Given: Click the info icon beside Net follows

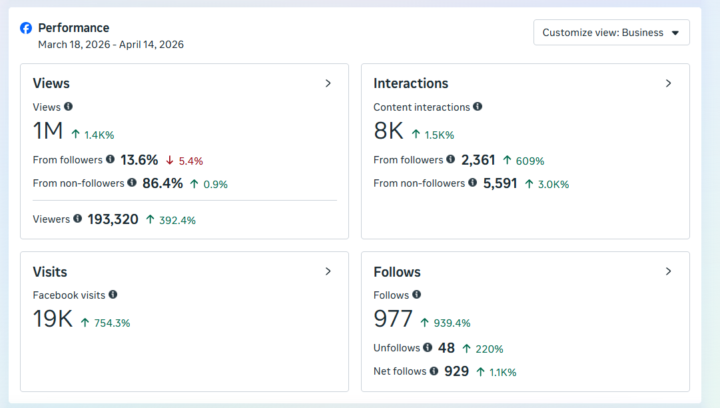Looking at the screenshot, I should (x=434, y=370).
